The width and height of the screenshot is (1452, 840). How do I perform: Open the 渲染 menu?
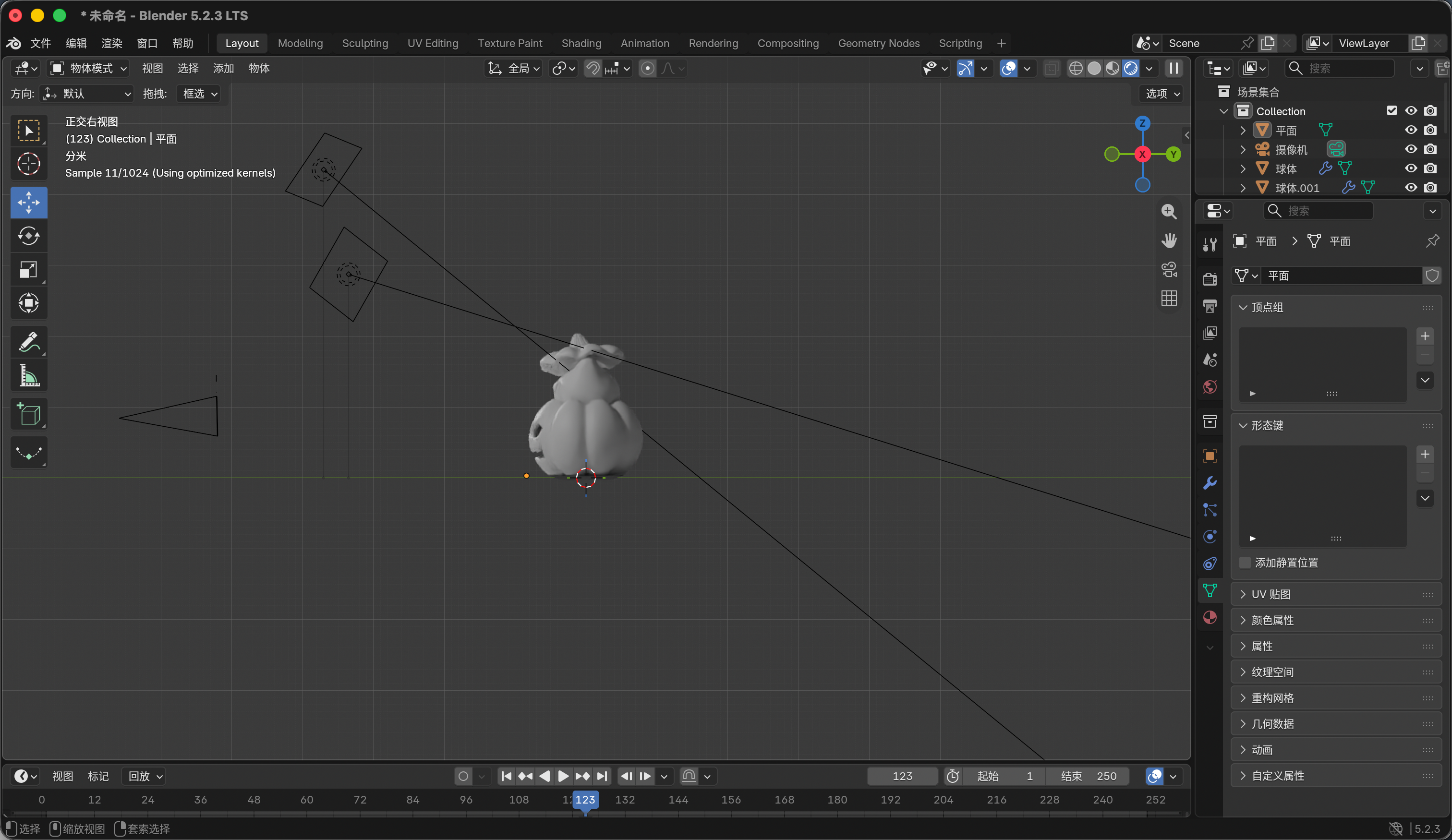coord(112,43)
